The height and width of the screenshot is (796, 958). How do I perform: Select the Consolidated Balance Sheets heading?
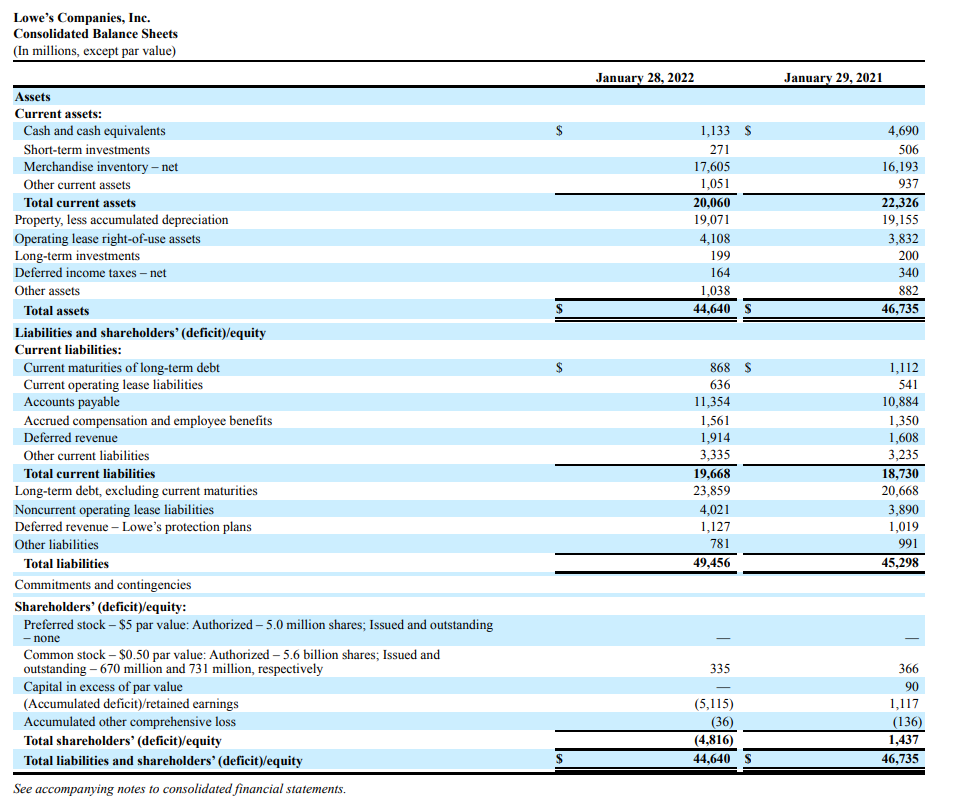click(x=95, y=33)
